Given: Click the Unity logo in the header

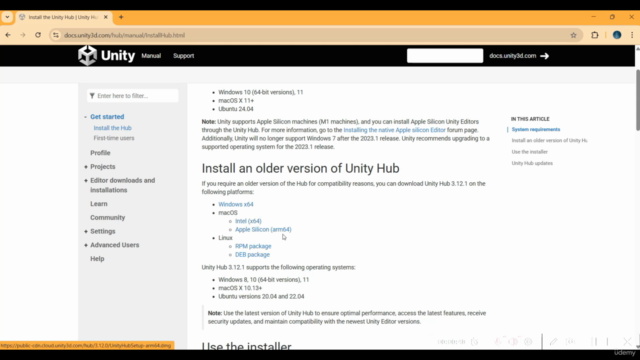Looking at the screenshot, I should [x=107, y=56].
